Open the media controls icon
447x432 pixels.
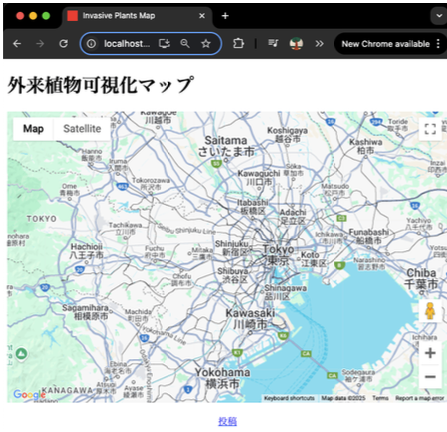[x=273, y=43]
